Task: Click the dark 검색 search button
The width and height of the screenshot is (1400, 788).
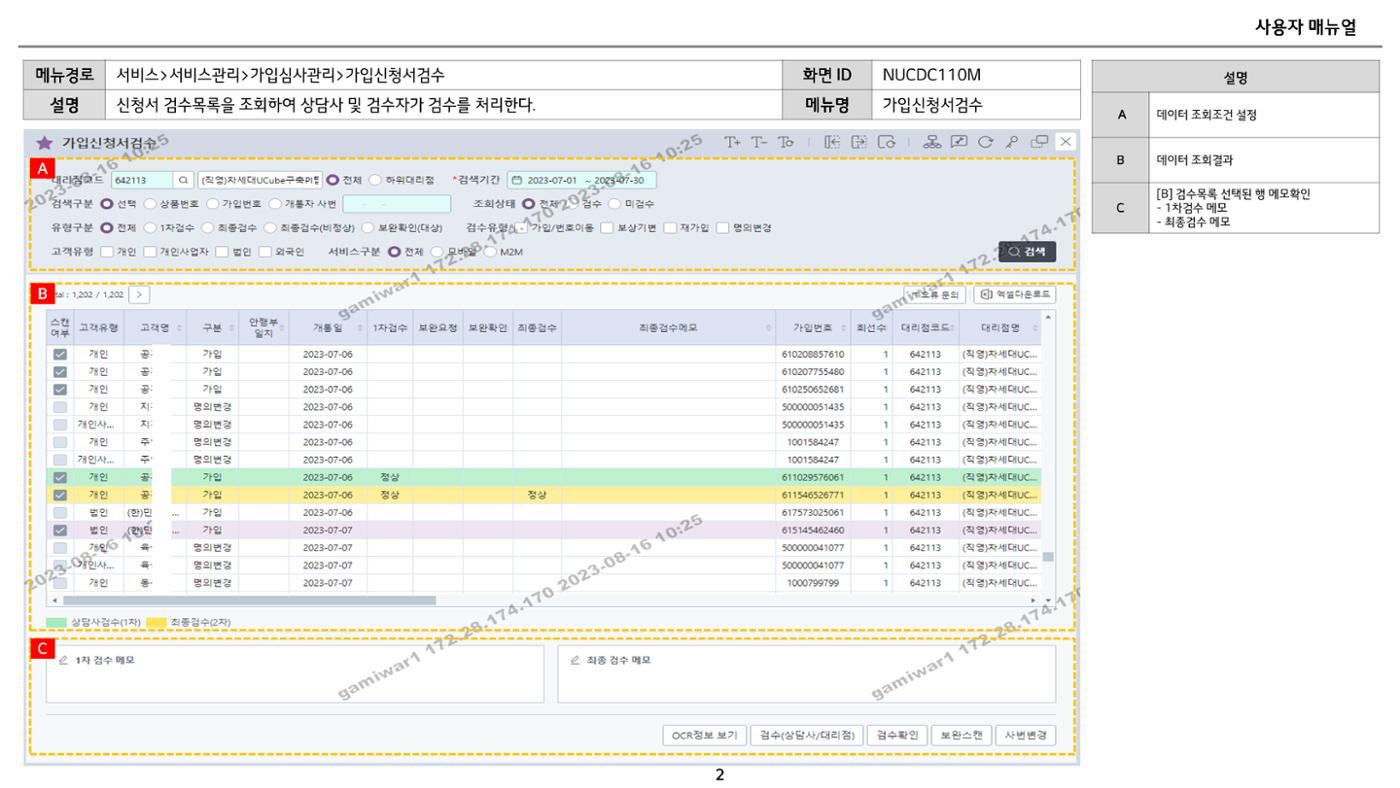Action: (x=1027, y=252)
